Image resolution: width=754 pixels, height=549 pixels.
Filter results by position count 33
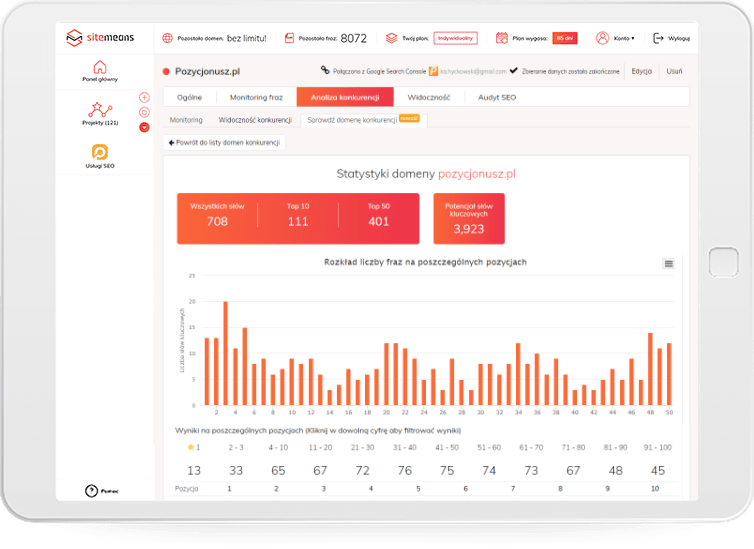(x=237, y=470)
